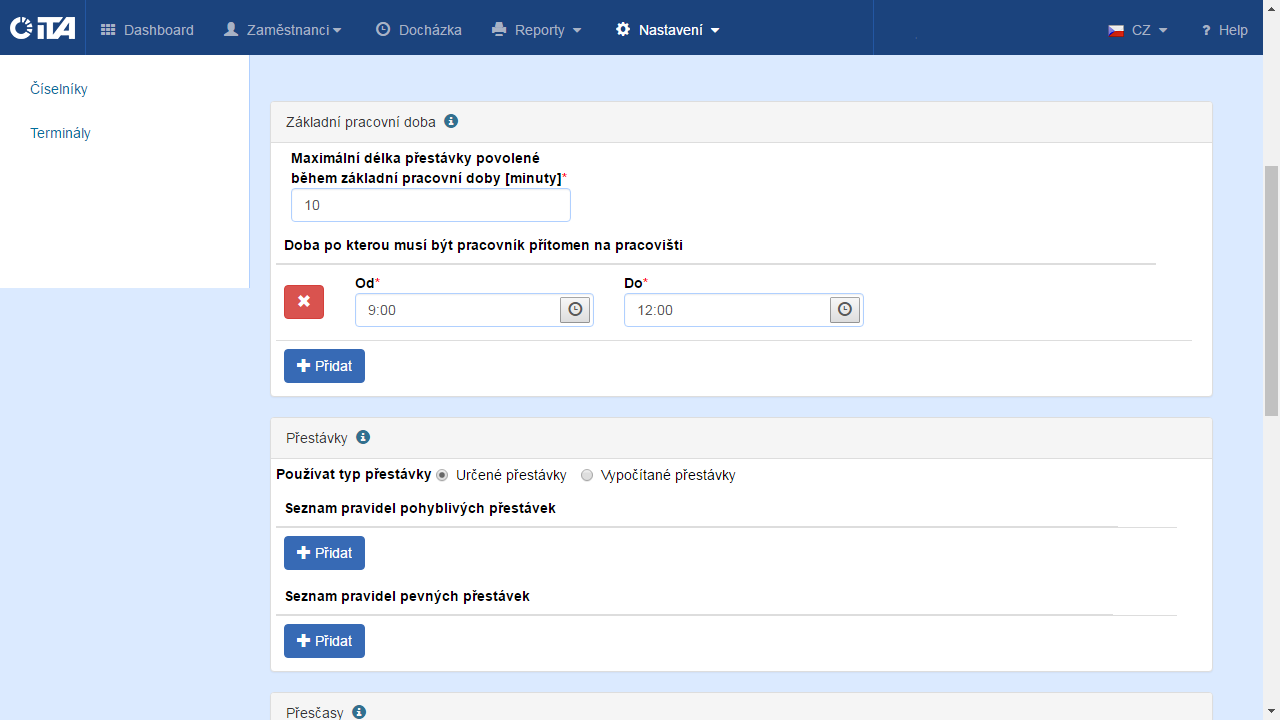This screenshot has width=1280, height=720.
Task: Open the Terminály sidebar link
Action: point(60,133)
